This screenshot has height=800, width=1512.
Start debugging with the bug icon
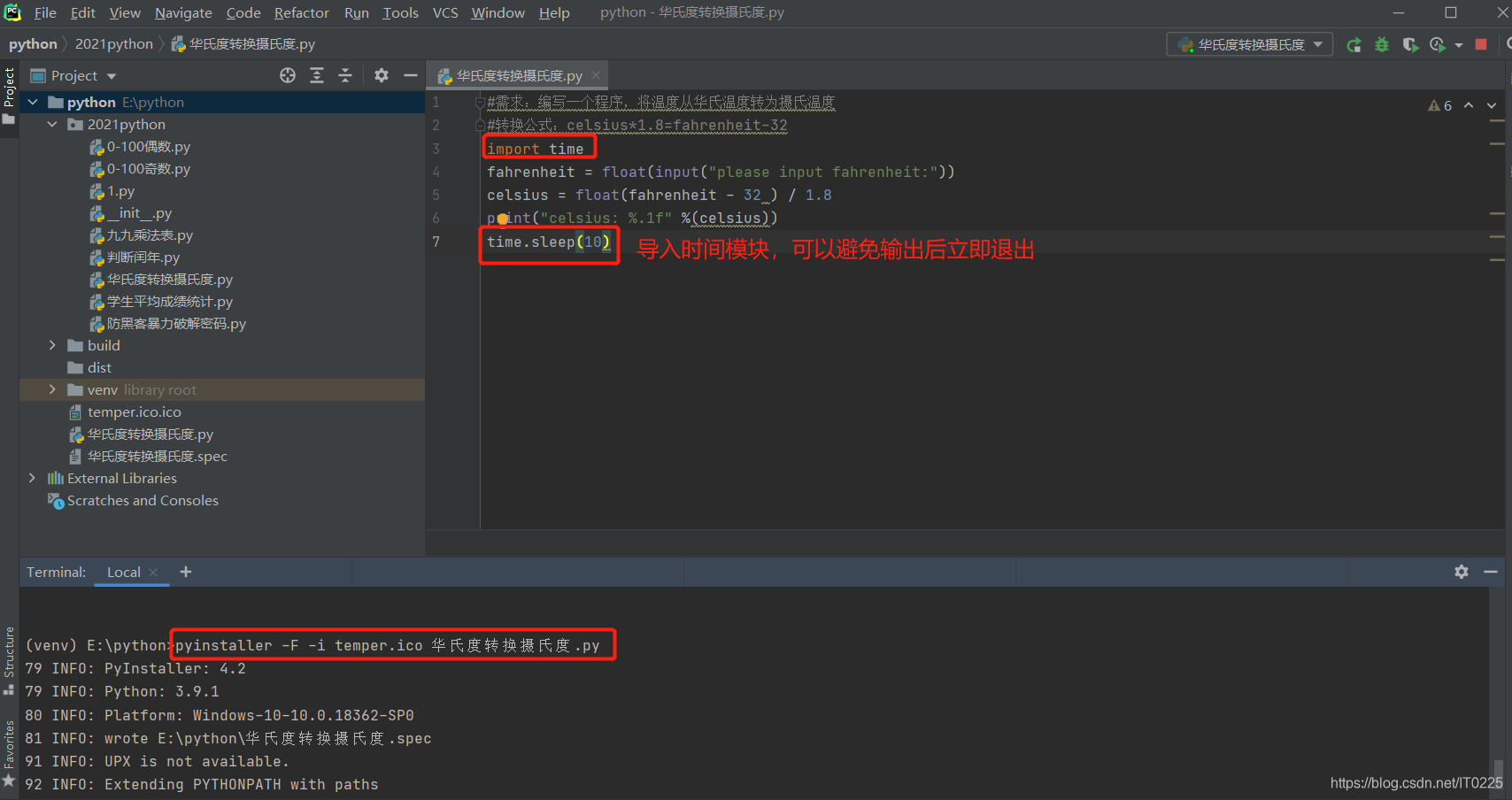1382,44
